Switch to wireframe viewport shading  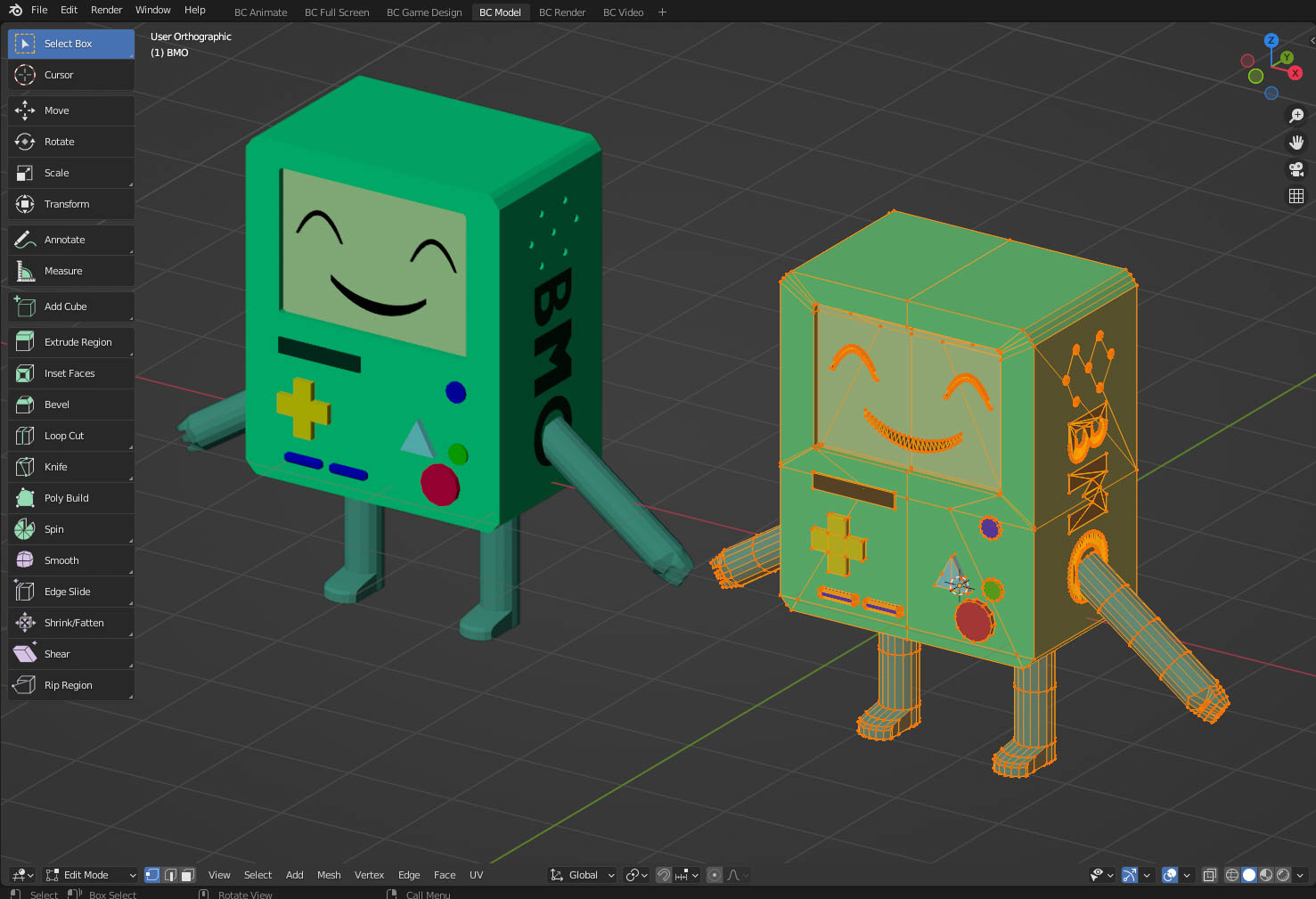pos(1232,875)
